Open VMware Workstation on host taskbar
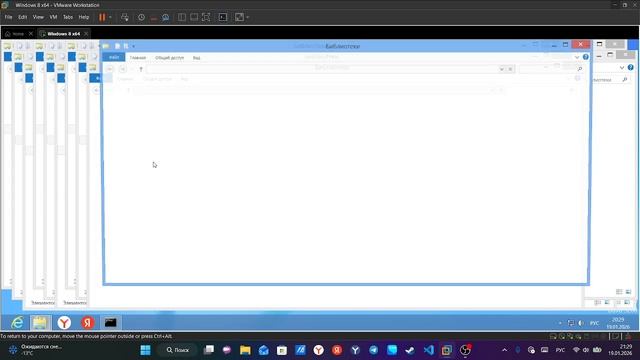The height and width of the screenshot is (360, 640). (447, 350)
